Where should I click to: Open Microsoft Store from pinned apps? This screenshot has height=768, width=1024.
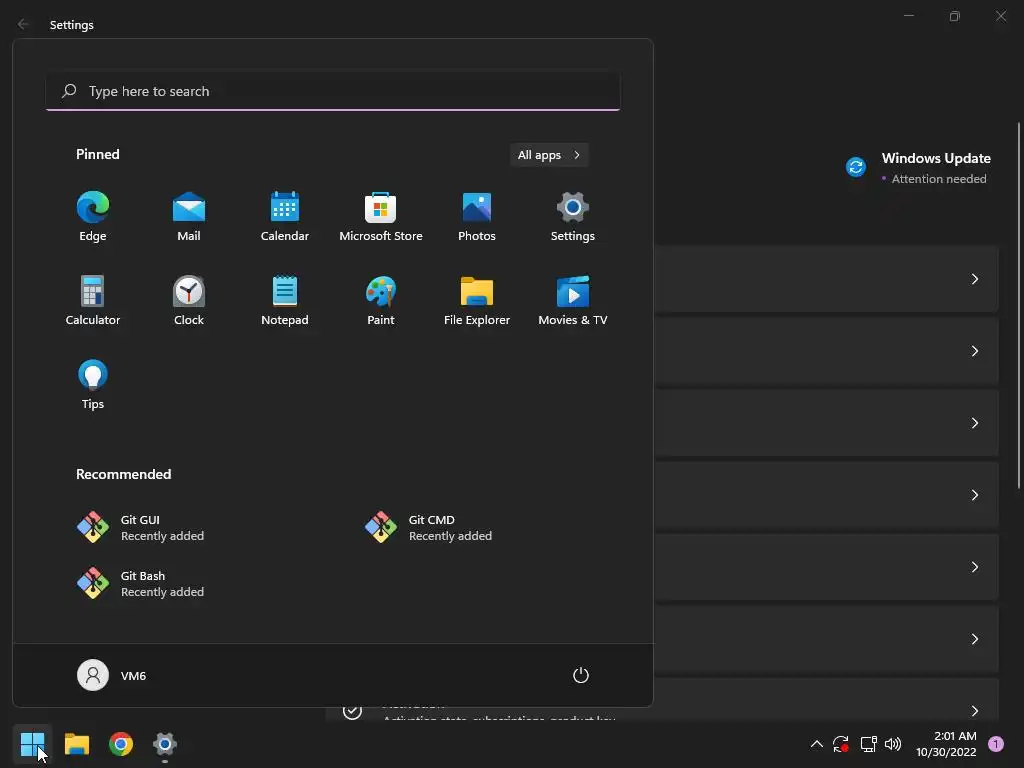coord(381,217)
